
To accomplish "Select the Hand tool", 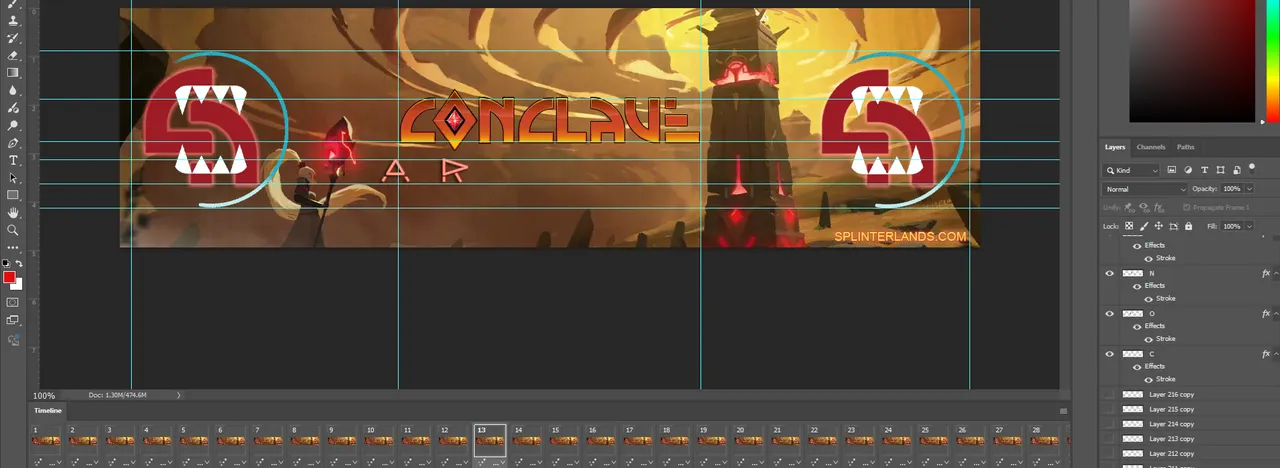I will pyautogui.click(x=13, y=213).
